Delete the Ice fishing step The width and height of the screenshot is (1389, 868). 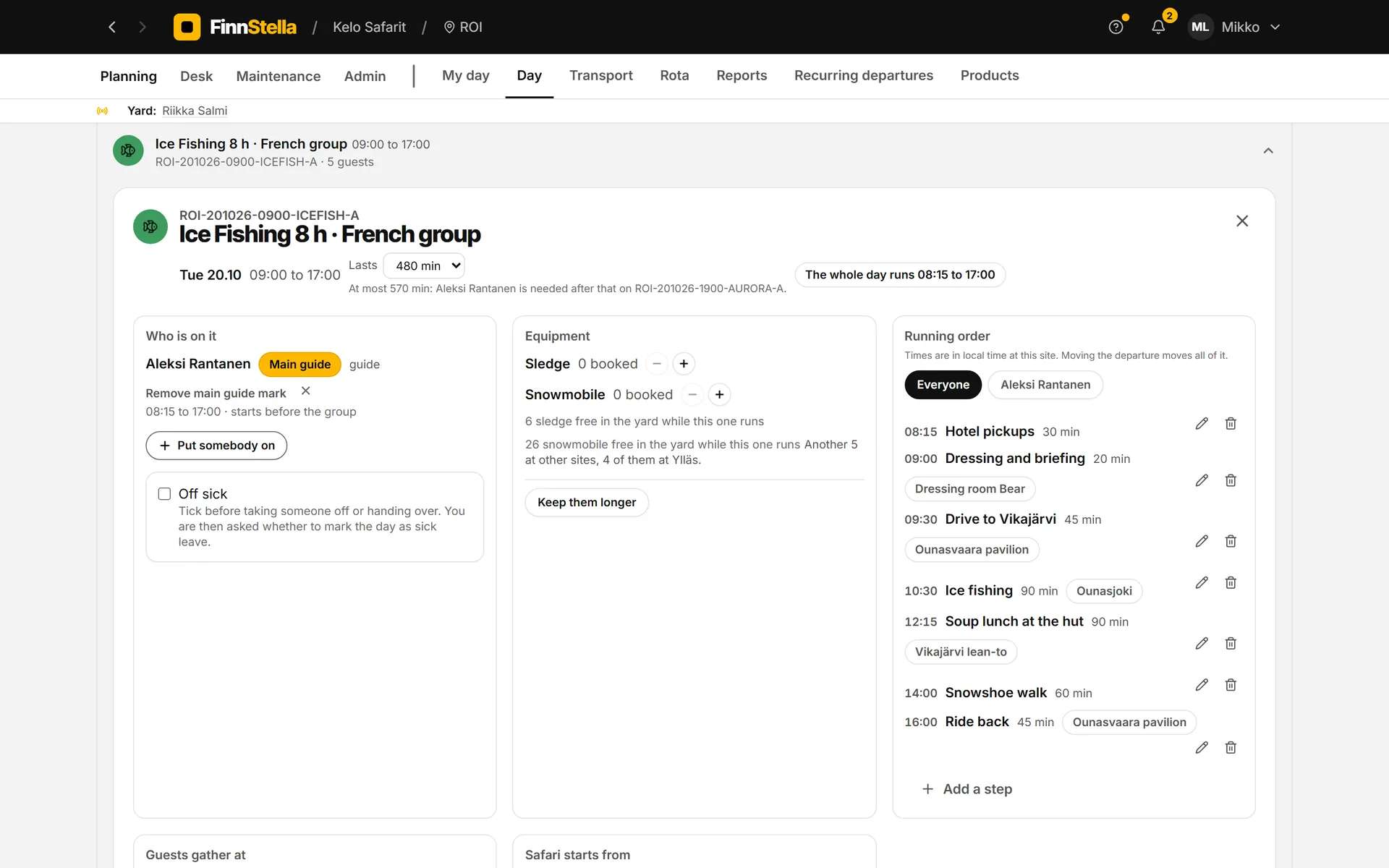pyautogui.click(x=1231, y=582)
